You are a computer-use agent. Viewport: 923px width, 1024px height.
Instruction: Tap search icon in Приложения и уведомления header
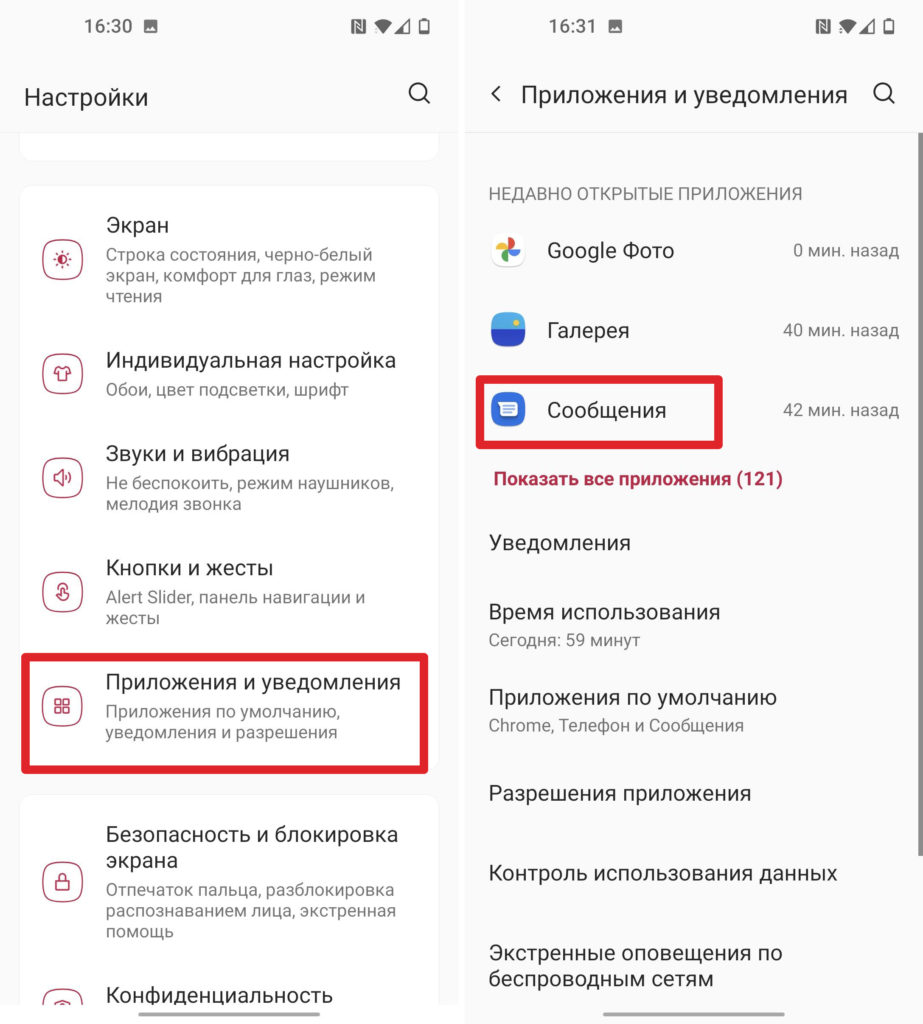[884, 93]
